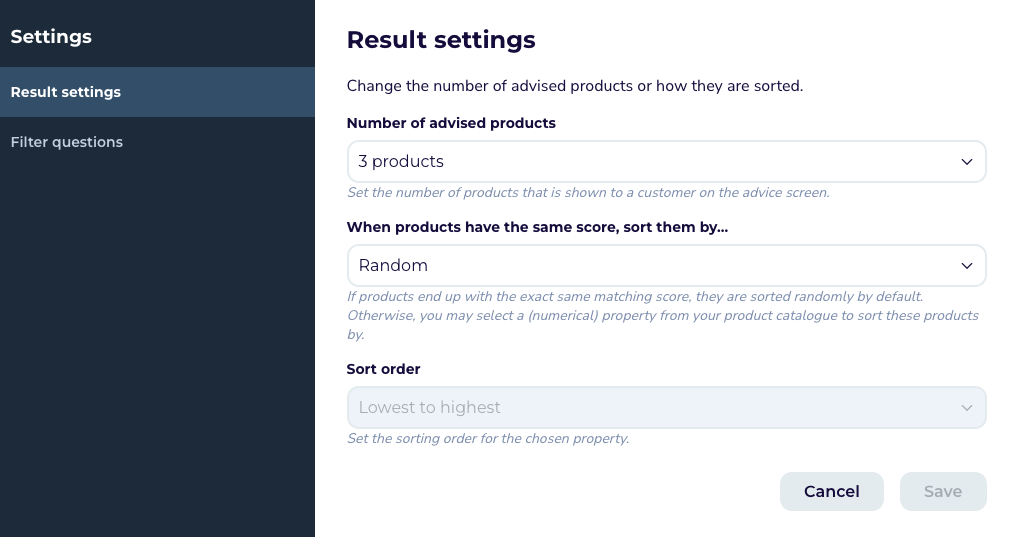This screenshot has height=537, width=1015.
Task: Cancel the result settings changes
Action: pyautogui.click(x=832, y=492)
